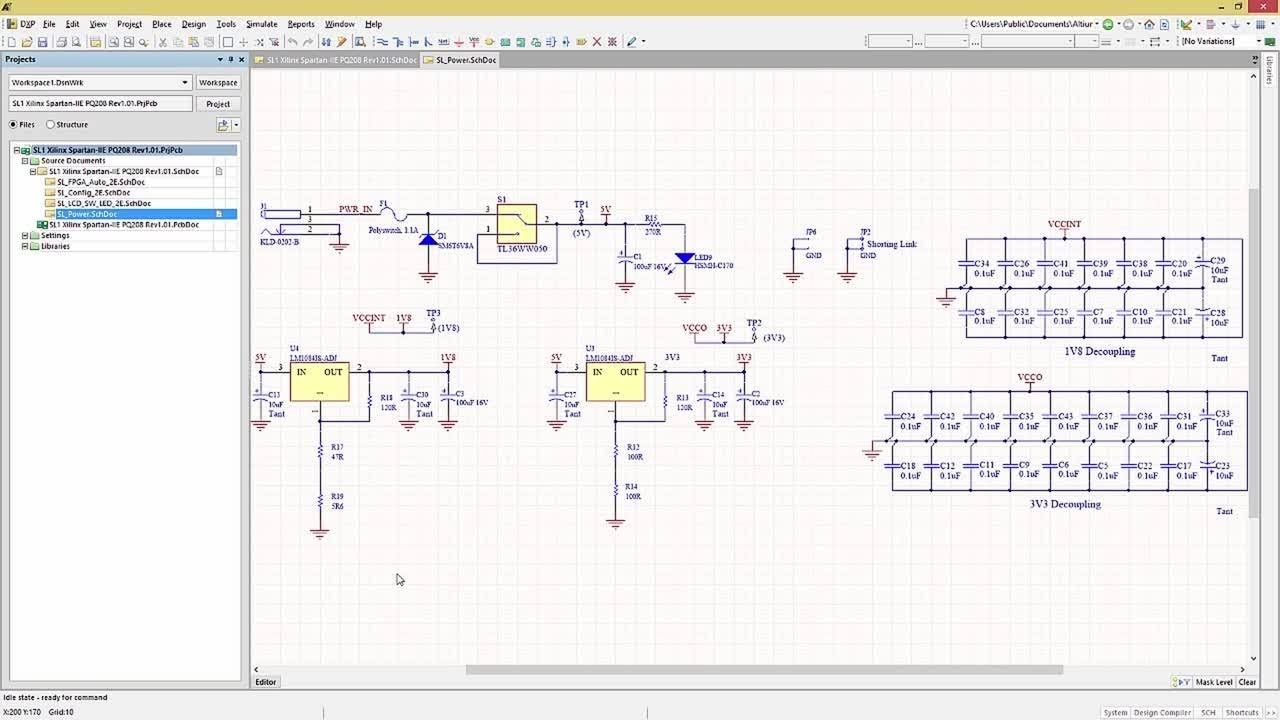Create a new document from toolbar
Image resolution: width=1280 pixels, height=720 pixels.
12,42
